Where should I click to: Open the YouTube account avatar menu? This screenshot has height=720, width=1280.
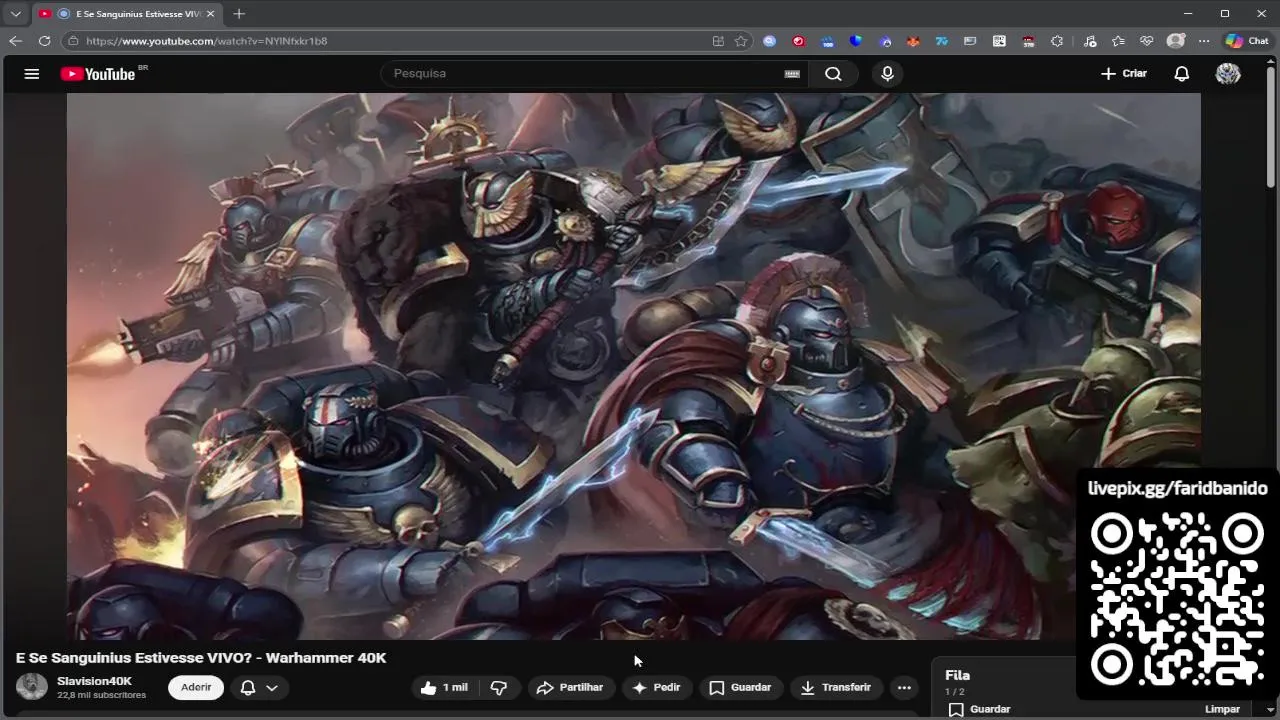pyautogui.click(x=1228, y=74)
